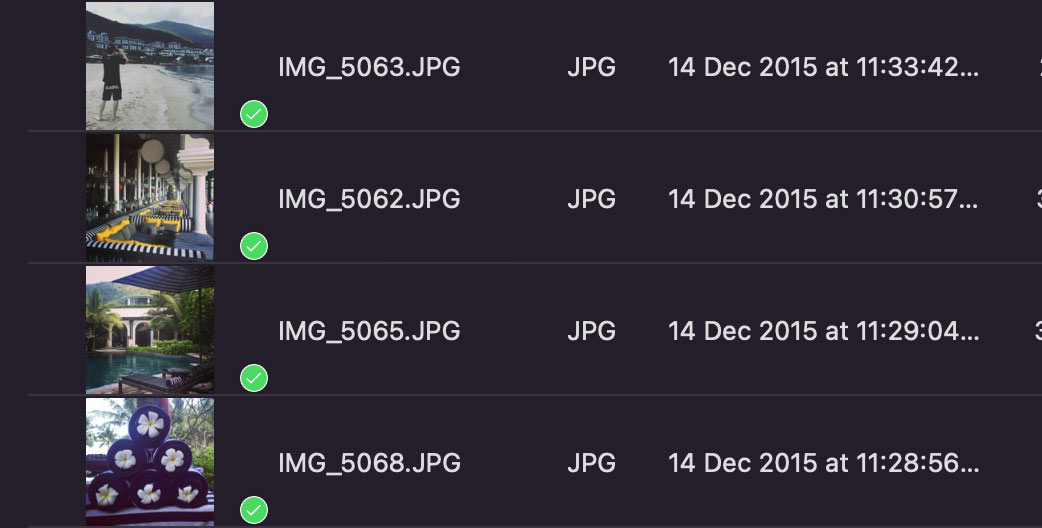Click the file name IMG_5062.JPG
Screen dimensions: 1042x528
(x=369, y=199)
